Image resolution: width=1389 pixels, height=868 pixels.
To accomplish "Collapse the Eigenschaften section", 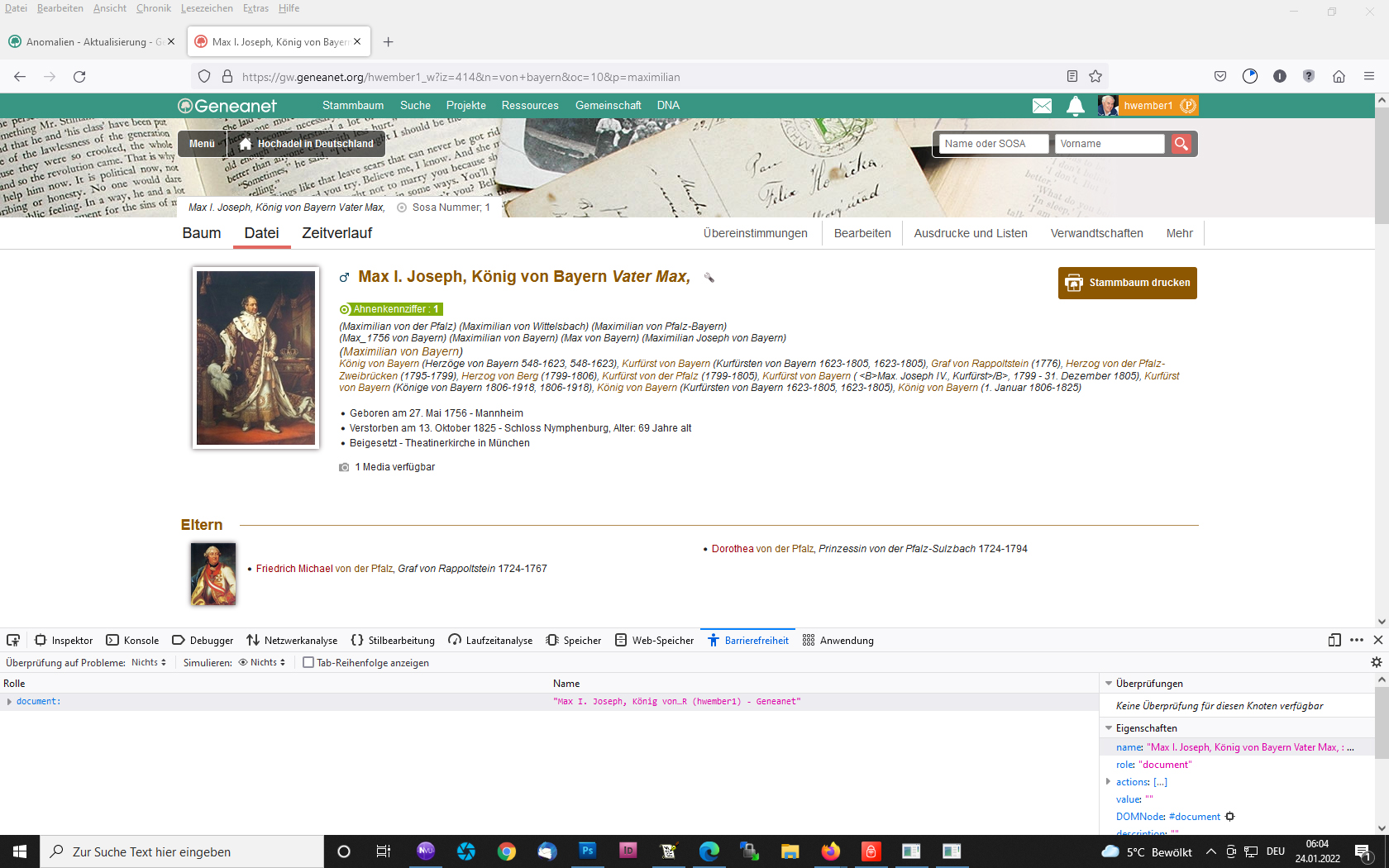I will (x=1109, y=728).
